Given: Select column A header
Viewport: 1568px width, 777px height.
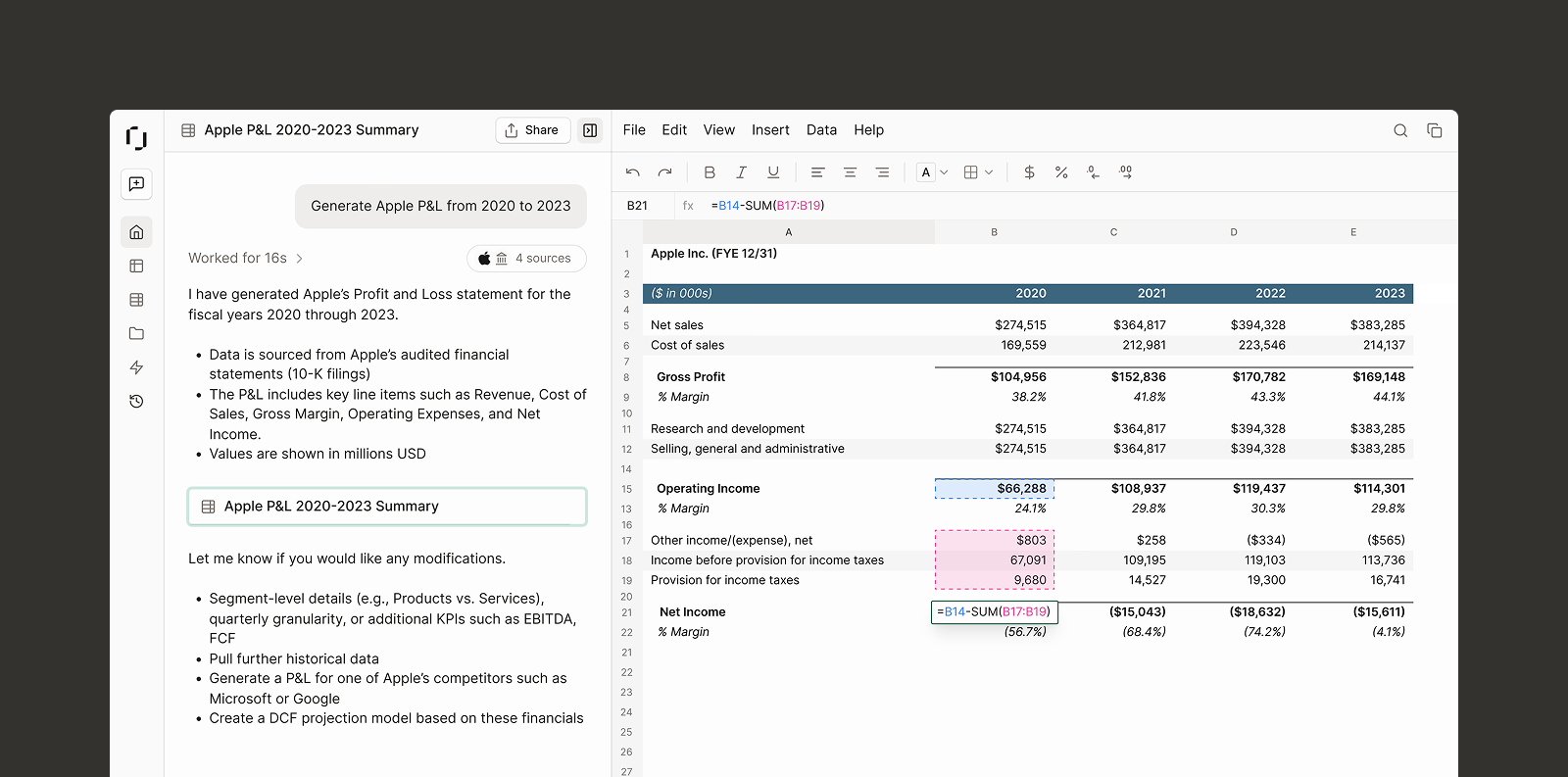Looking at the screenshot, I should [x=789, y=232].
